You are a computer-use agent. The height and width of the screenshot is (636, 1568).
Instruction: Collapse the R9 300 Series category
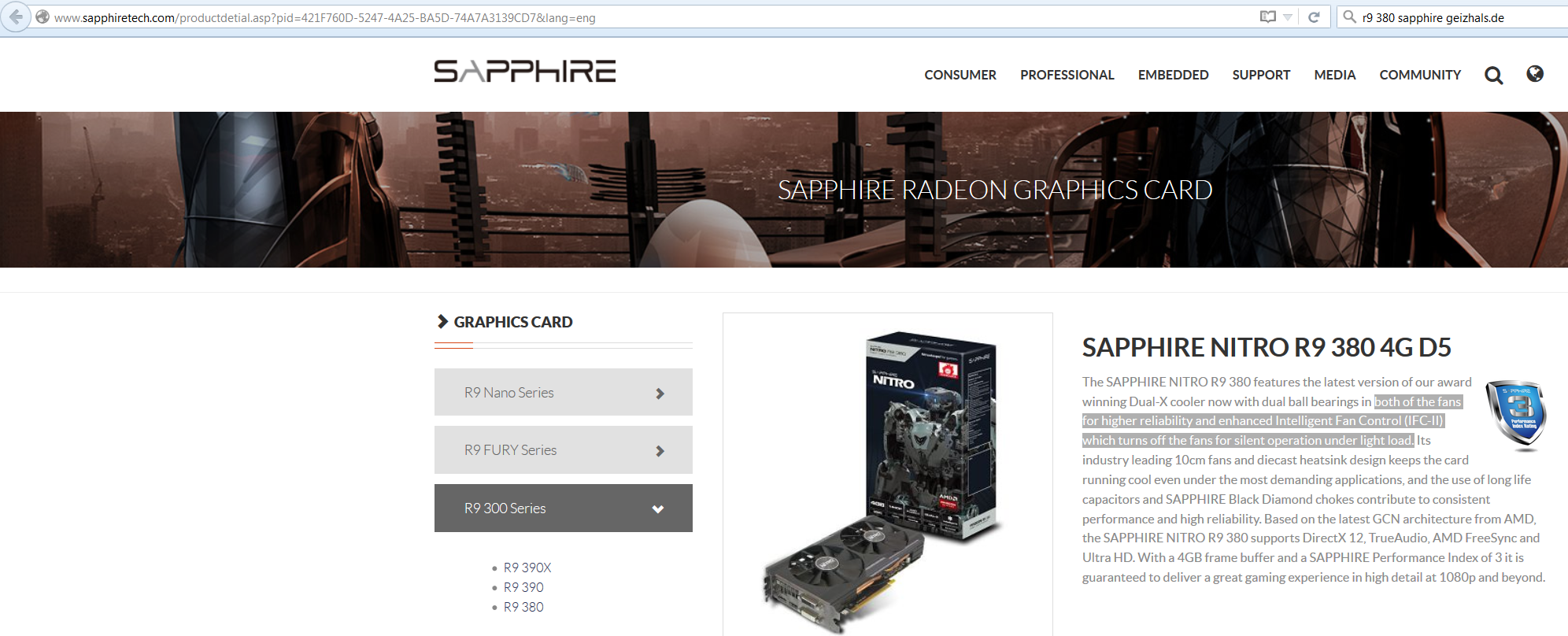(564, 508)
